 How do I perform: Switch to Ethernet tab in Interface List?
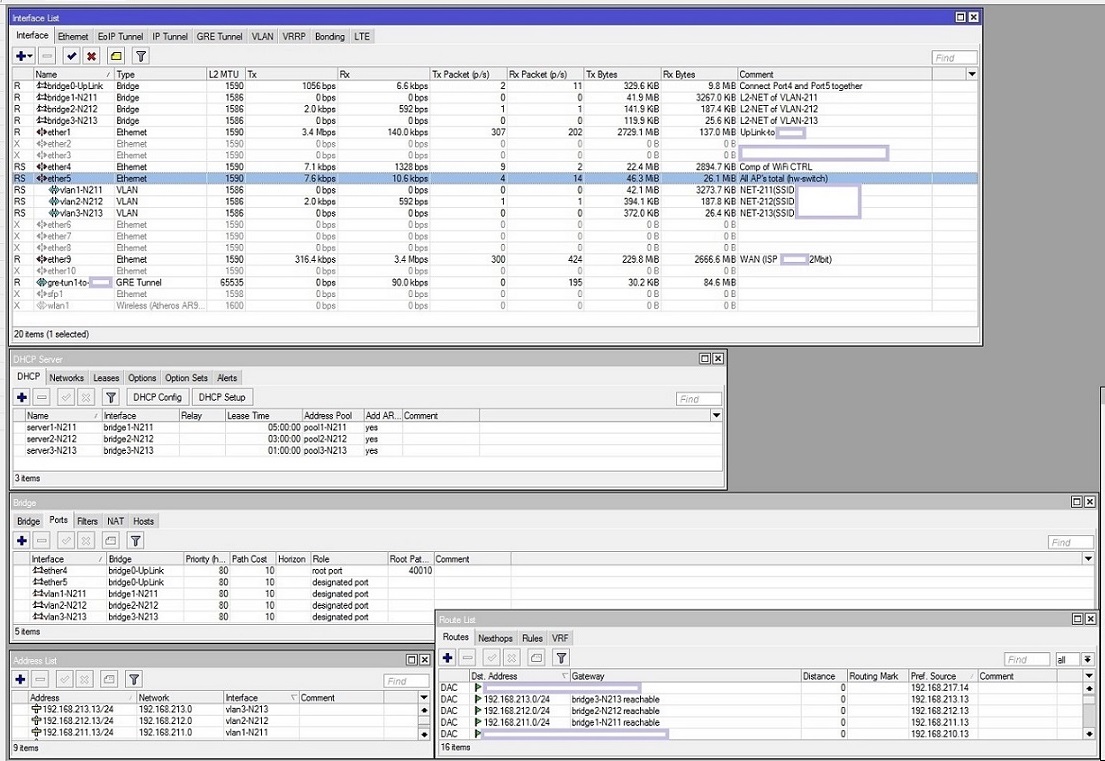click(73, 37)
